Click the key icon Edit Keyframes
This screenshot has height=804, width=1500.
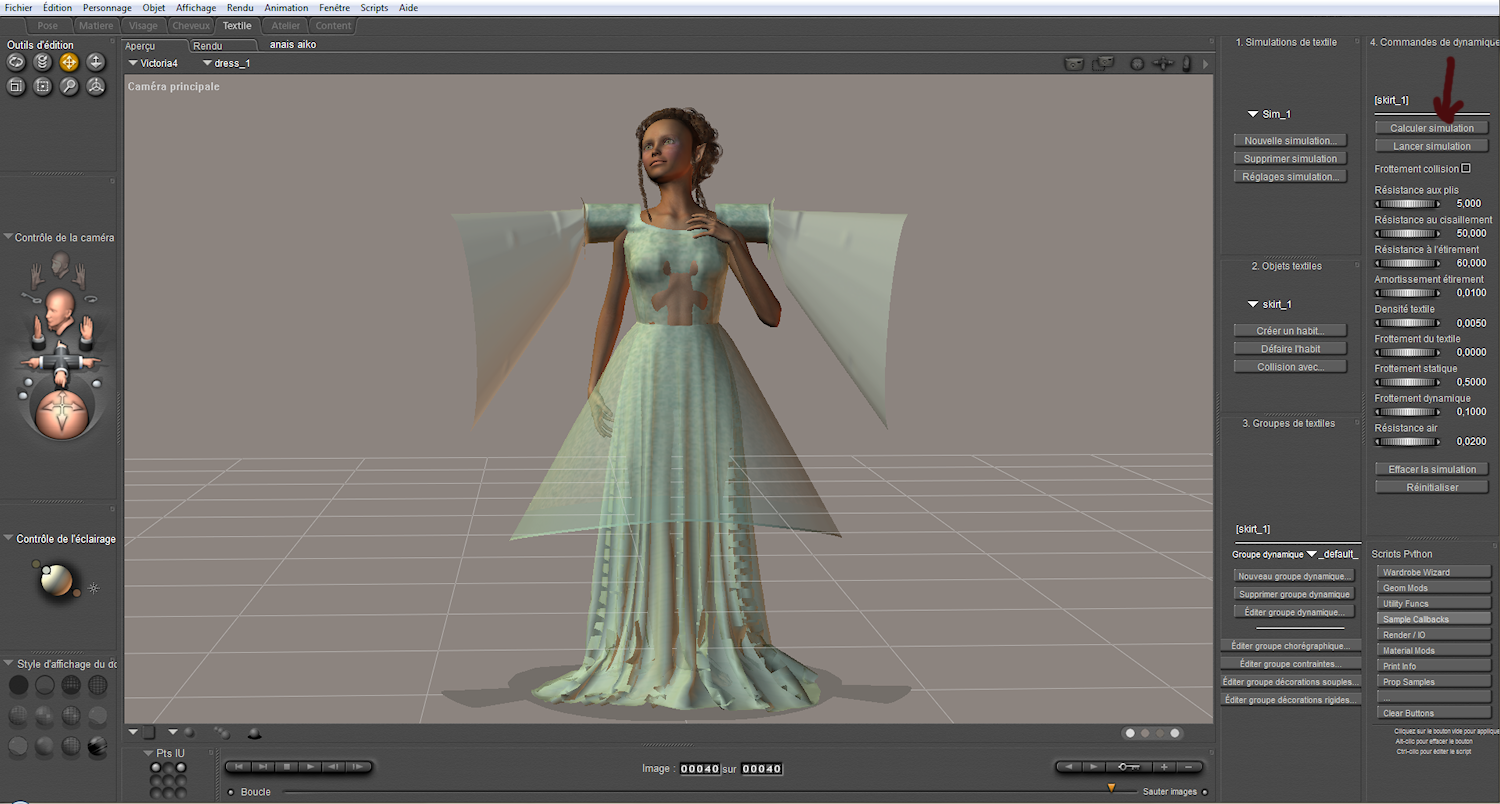coord(1128,767)
